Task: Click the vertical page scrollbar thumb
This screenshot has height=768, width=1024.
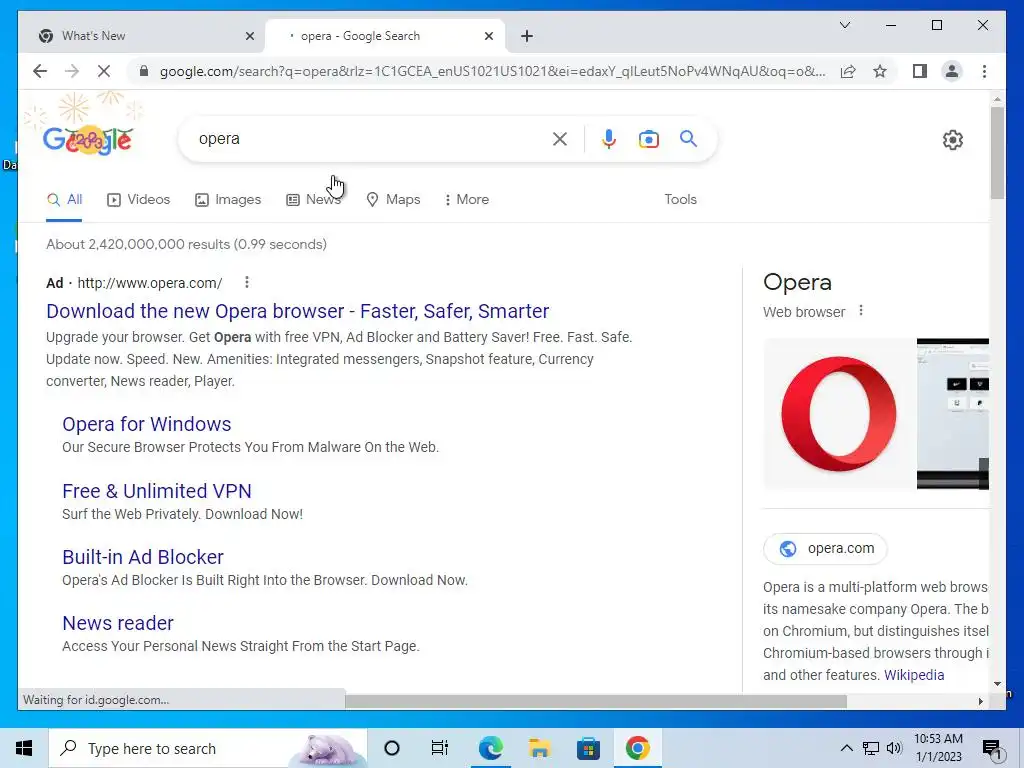Action: pyautogui.click(x=997, y=153)
